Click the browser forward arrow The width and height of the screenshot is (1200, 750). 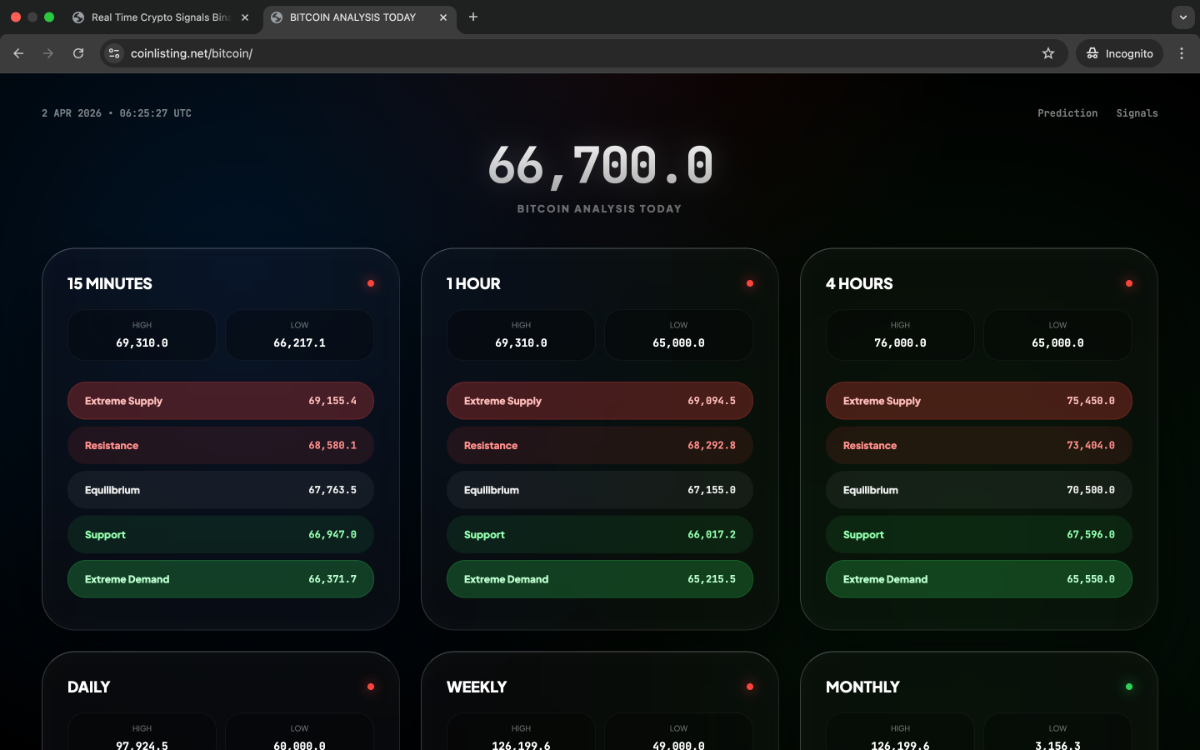[48, 53]
